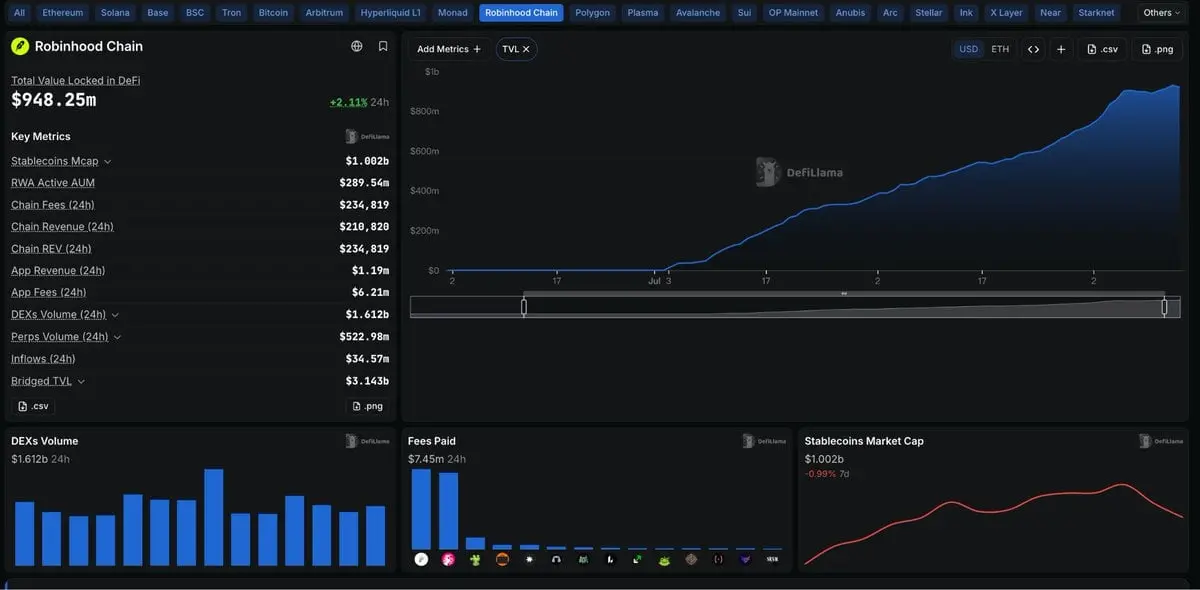Export Key Metrics as .csv
The image size is (1200, 590).
pos(33,406)
